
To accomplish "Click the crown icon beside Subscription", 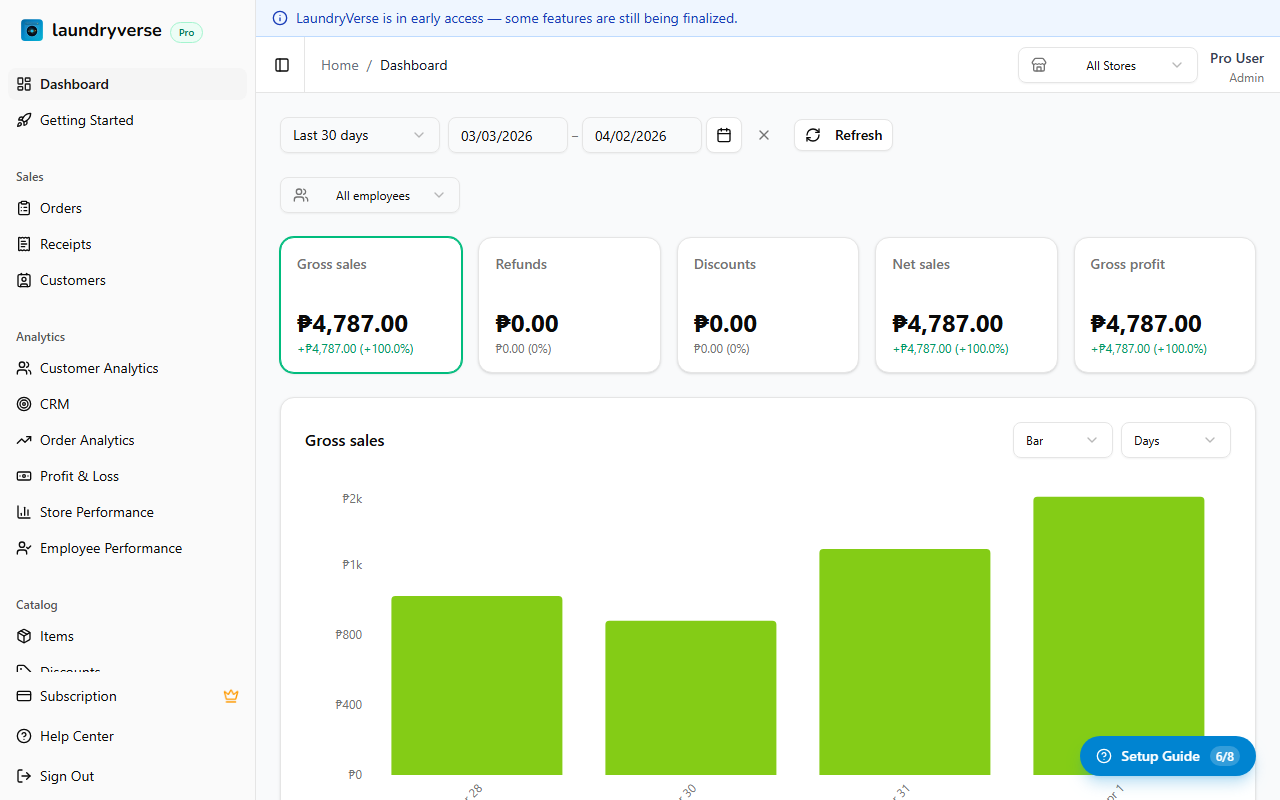I will [231, 696].
